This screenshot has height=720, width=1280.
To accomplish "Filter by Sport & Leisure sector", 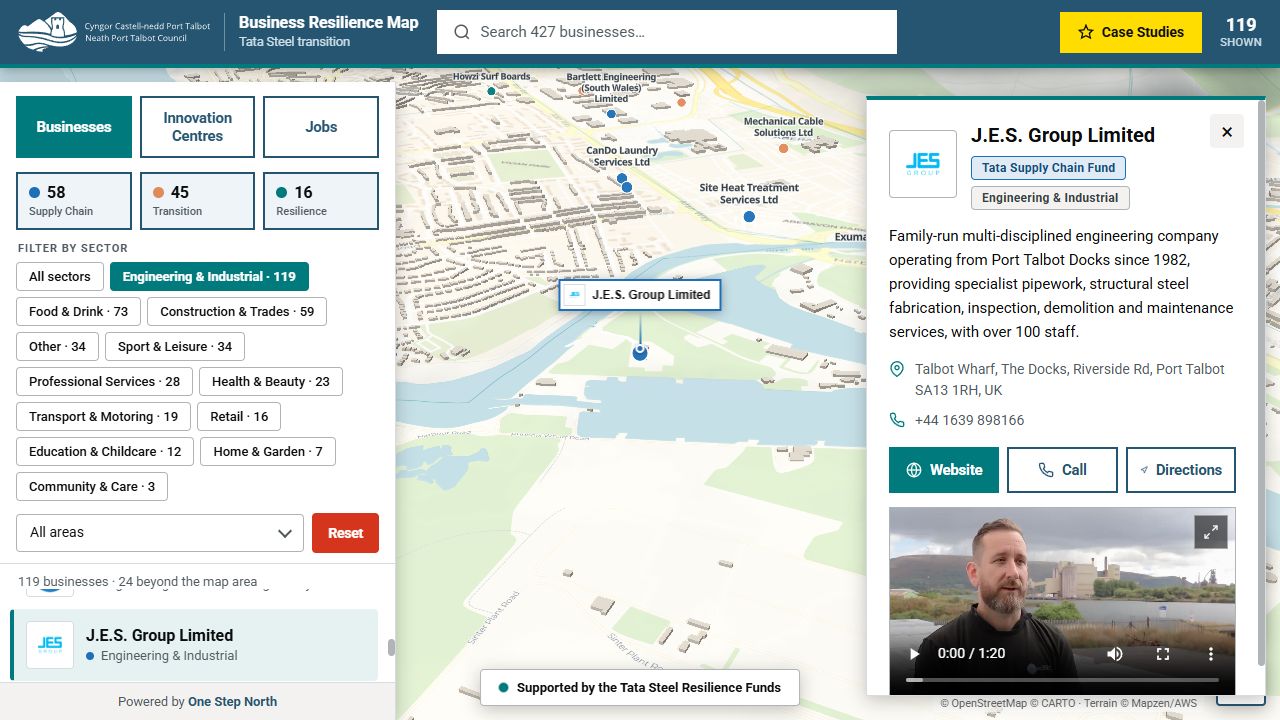I will click(175, 347).
